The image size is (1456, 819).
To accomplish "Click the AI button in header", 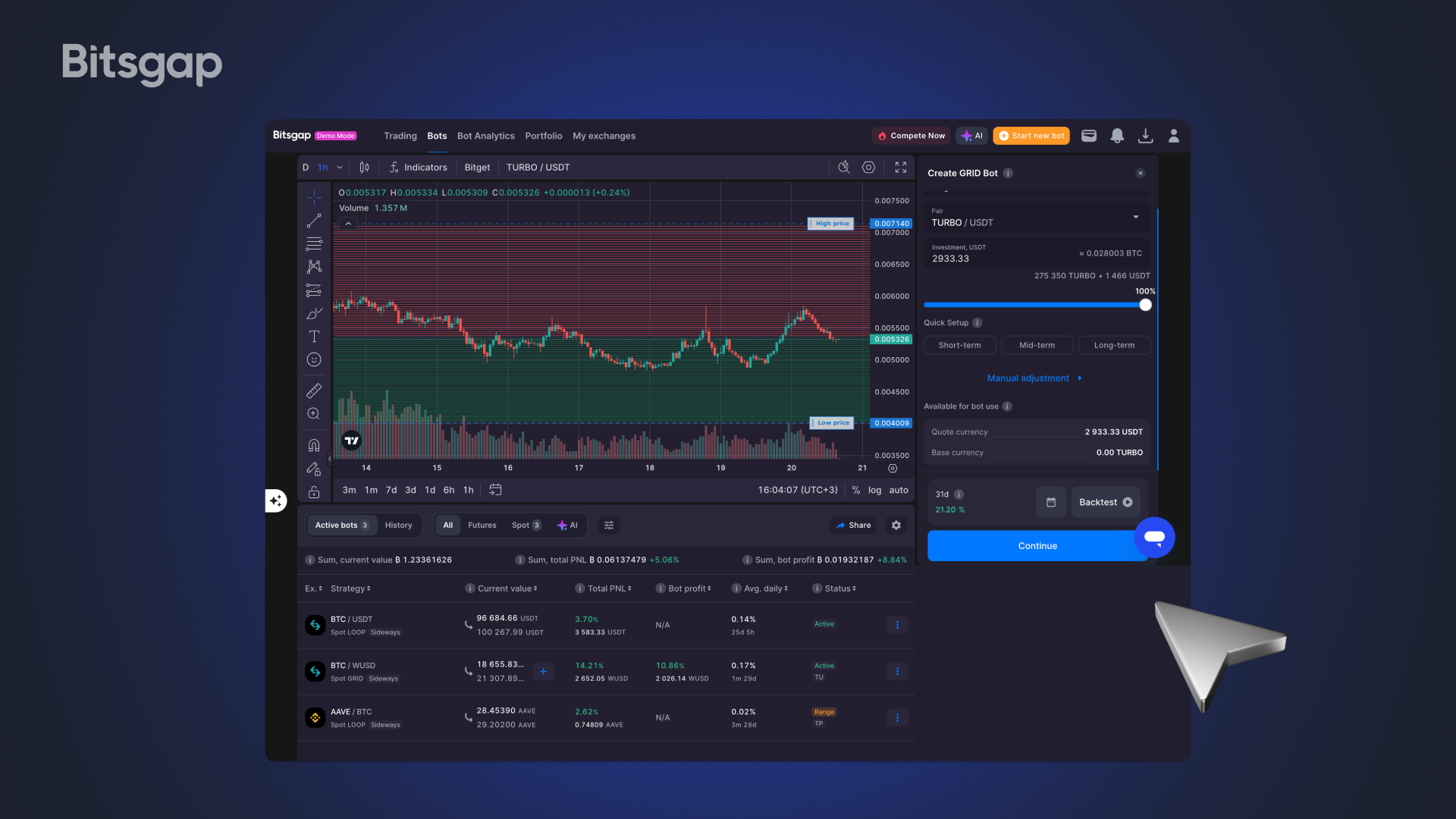I will (971, 136).
